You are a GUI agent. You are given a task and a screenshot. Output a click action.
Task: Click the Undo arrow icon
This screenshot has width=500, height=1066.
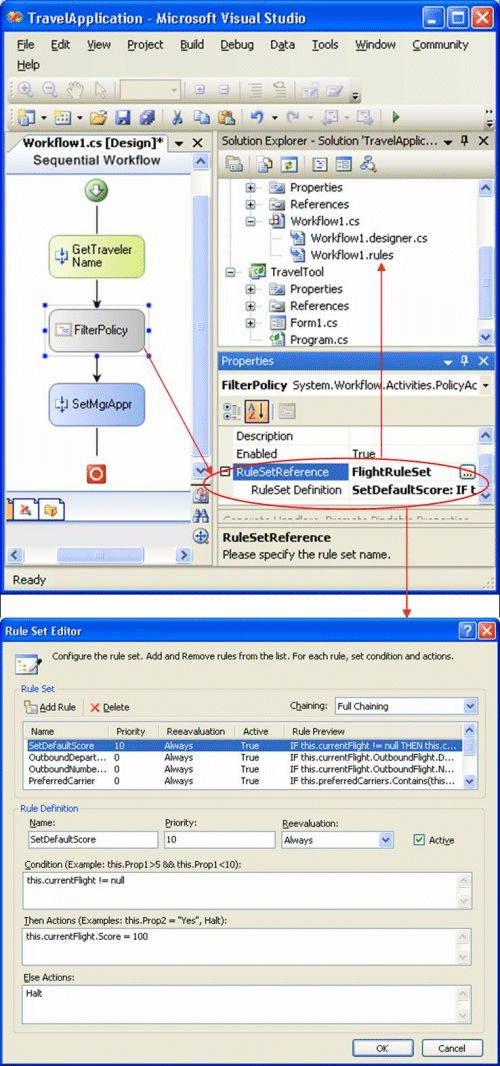pyautogui.click(x=256, y=118)
